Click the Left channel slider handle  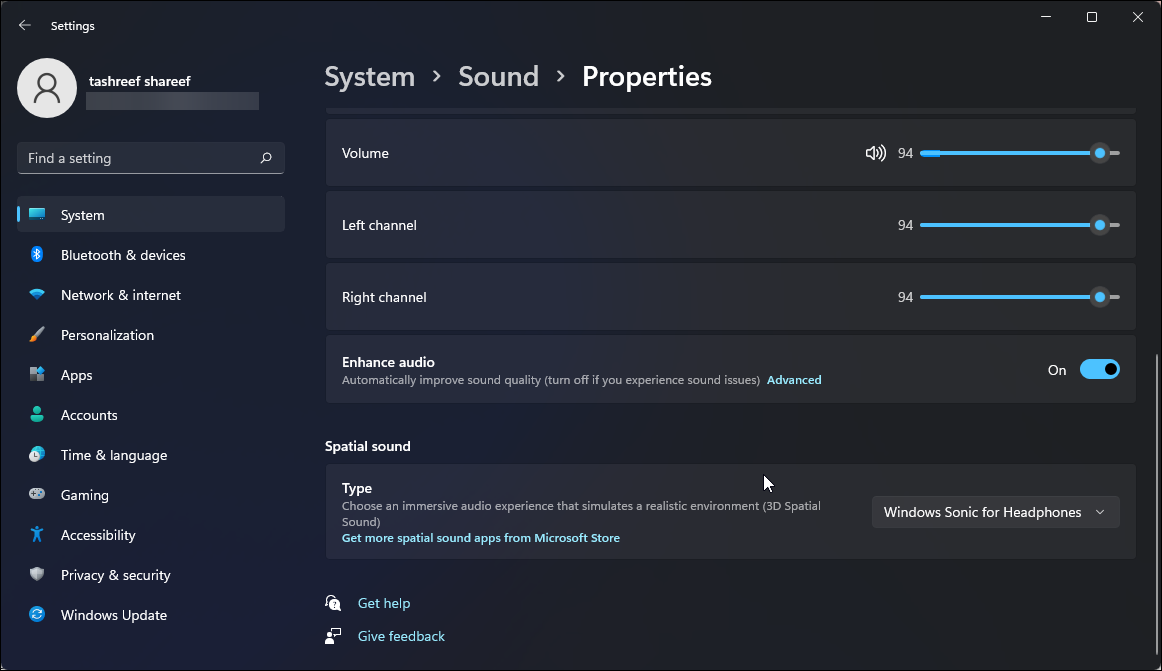(1100, 225)
